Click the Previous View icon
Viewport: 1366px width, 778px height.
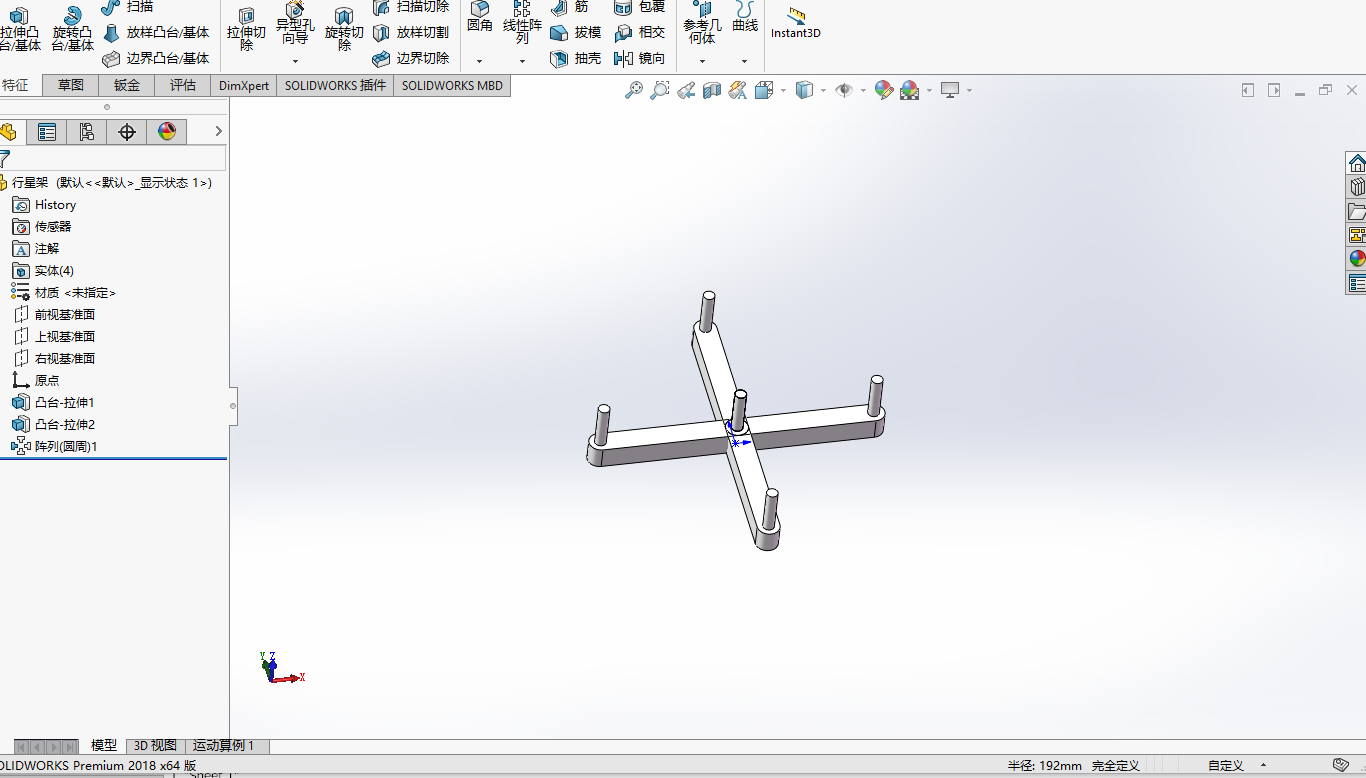[686, 90]
